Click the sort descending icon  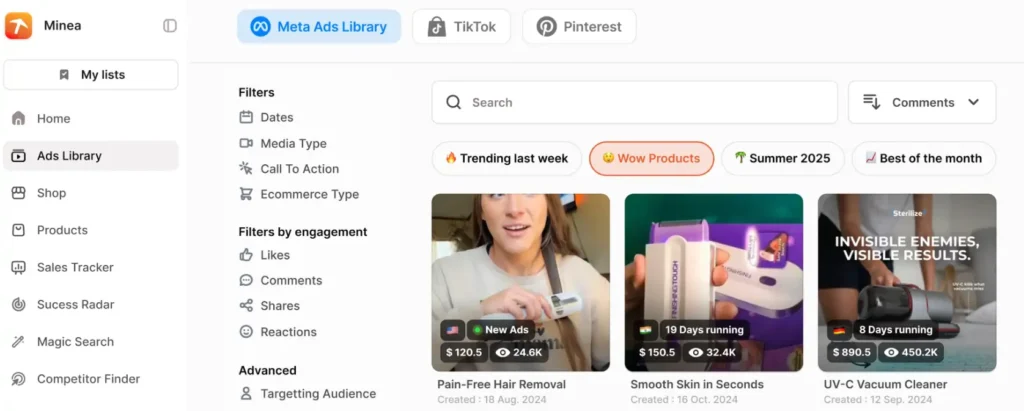[x=871, y=102]
